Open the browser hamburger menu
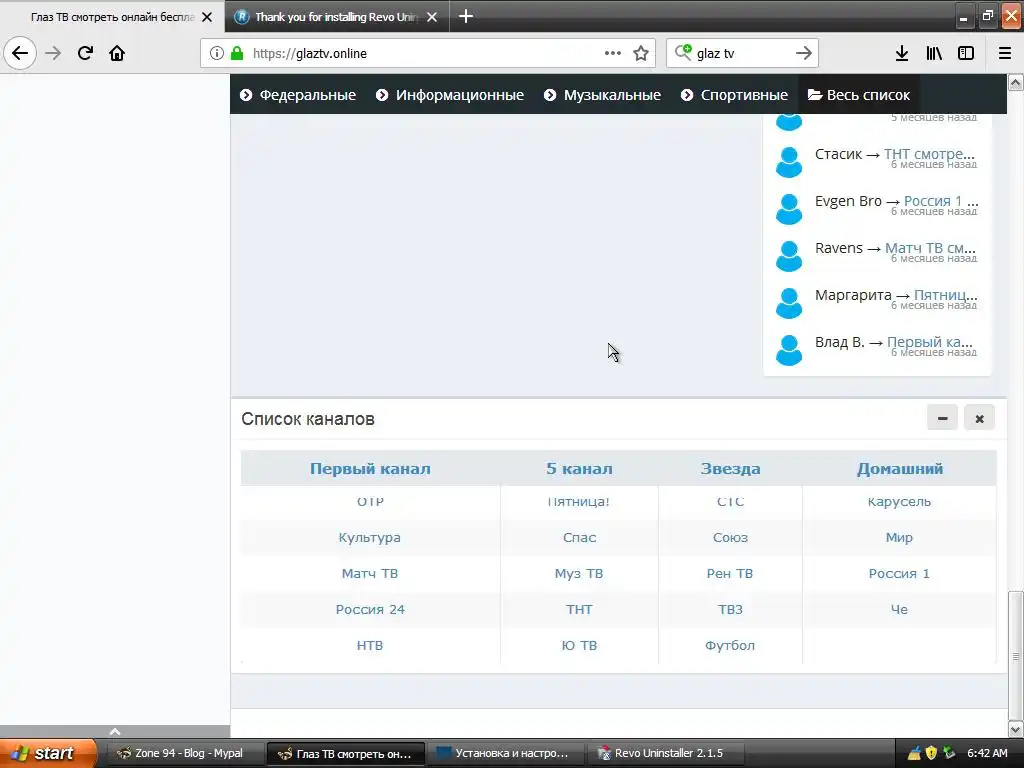This screenshot has width=1024, height=768. tap(1005, 53)
